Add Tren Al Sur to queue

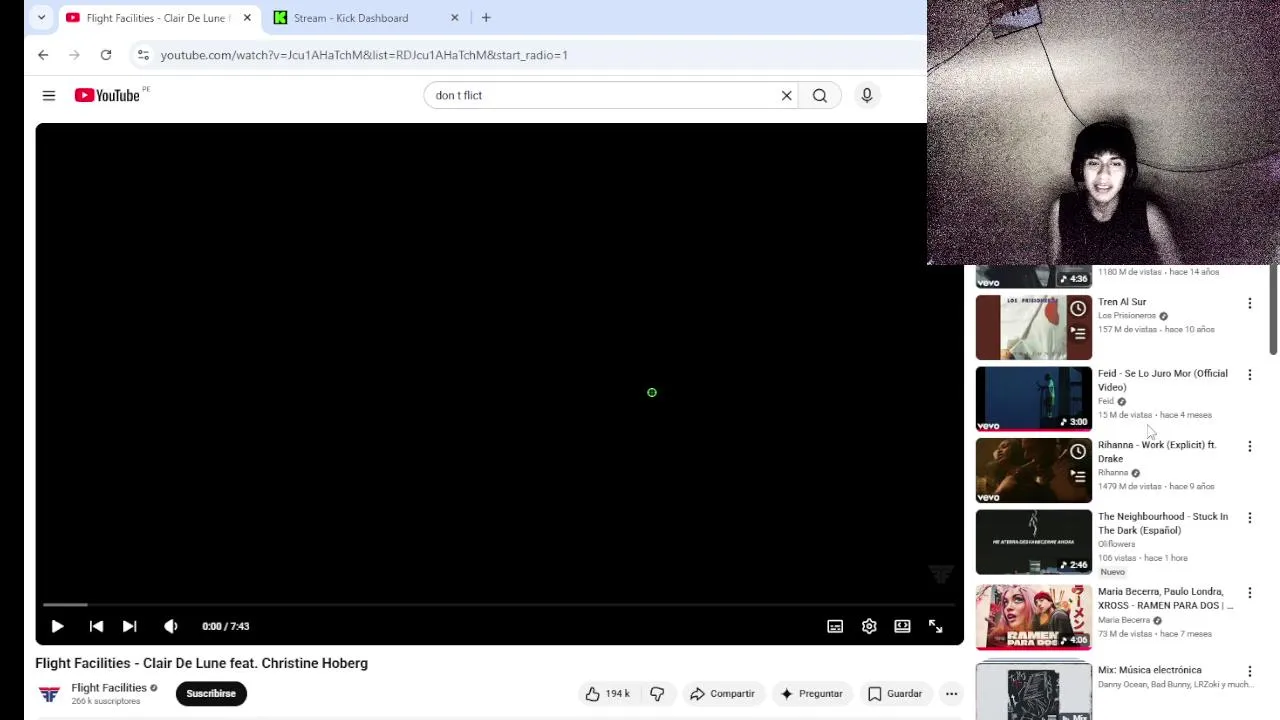pyautogui.click(x=1078, y=333)
